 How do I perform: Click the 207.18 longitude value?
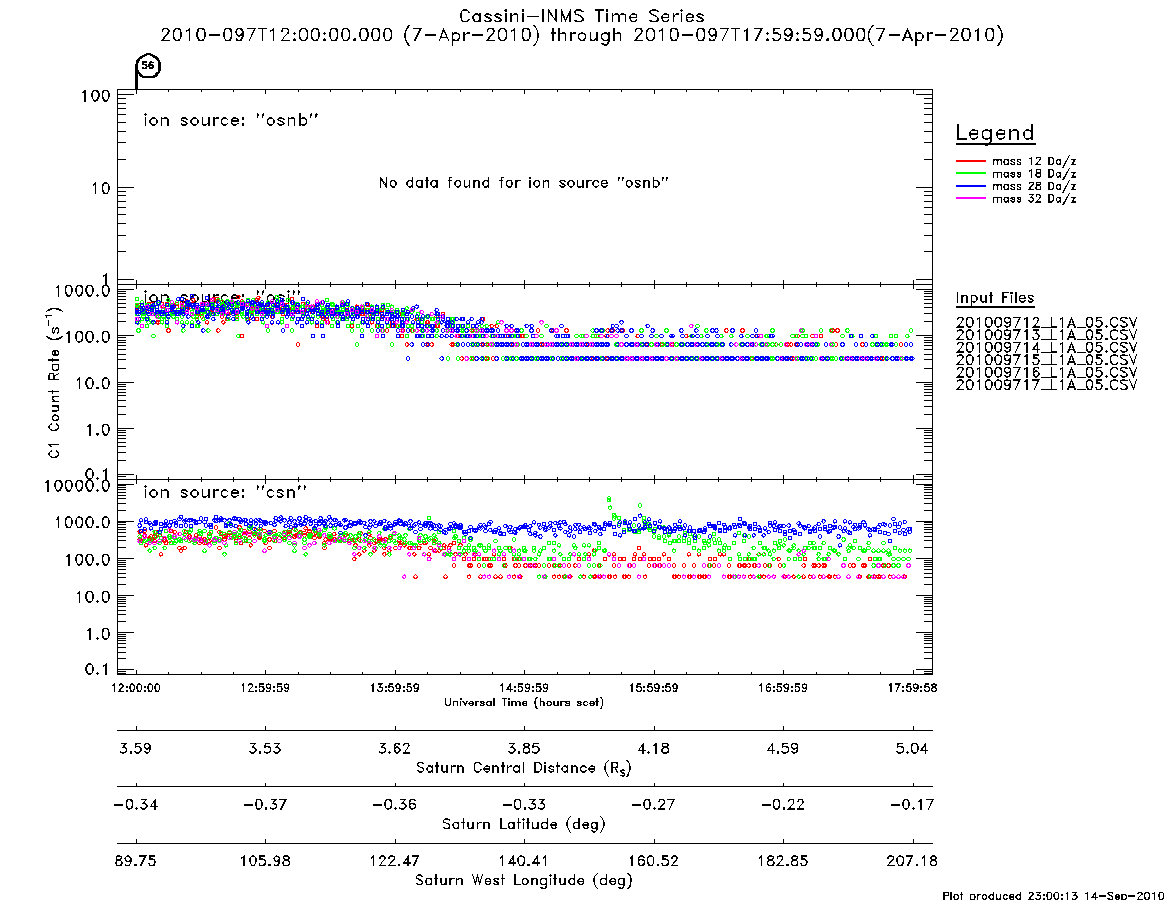point(912,861)
